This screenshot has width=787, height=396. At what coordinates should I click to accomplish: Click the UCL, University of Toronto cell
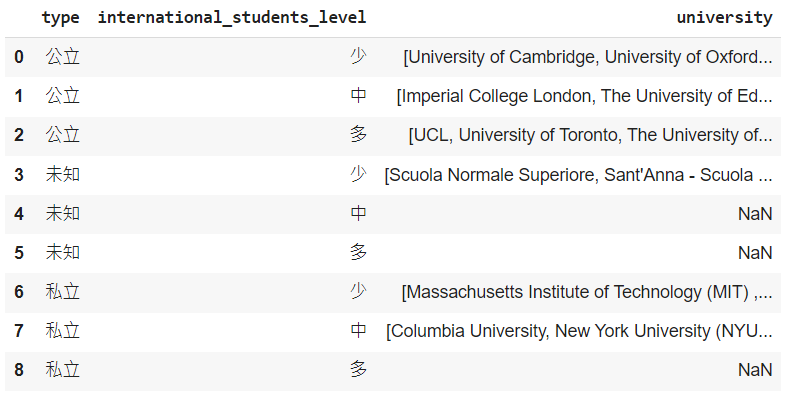(590, 135)
